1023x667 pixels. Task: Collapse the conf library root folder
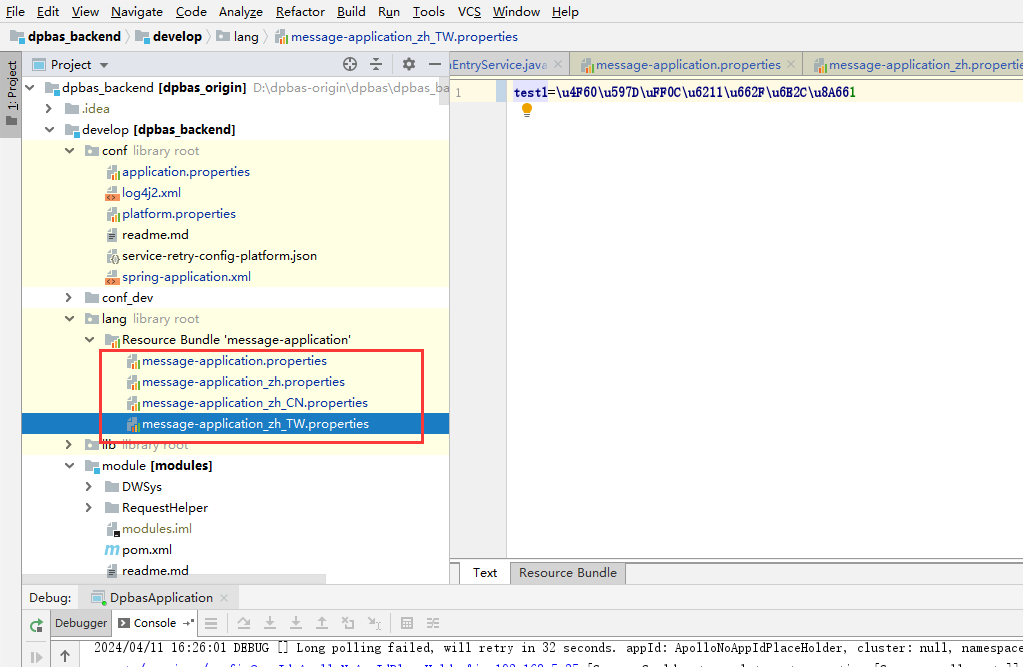coord(69,151)
